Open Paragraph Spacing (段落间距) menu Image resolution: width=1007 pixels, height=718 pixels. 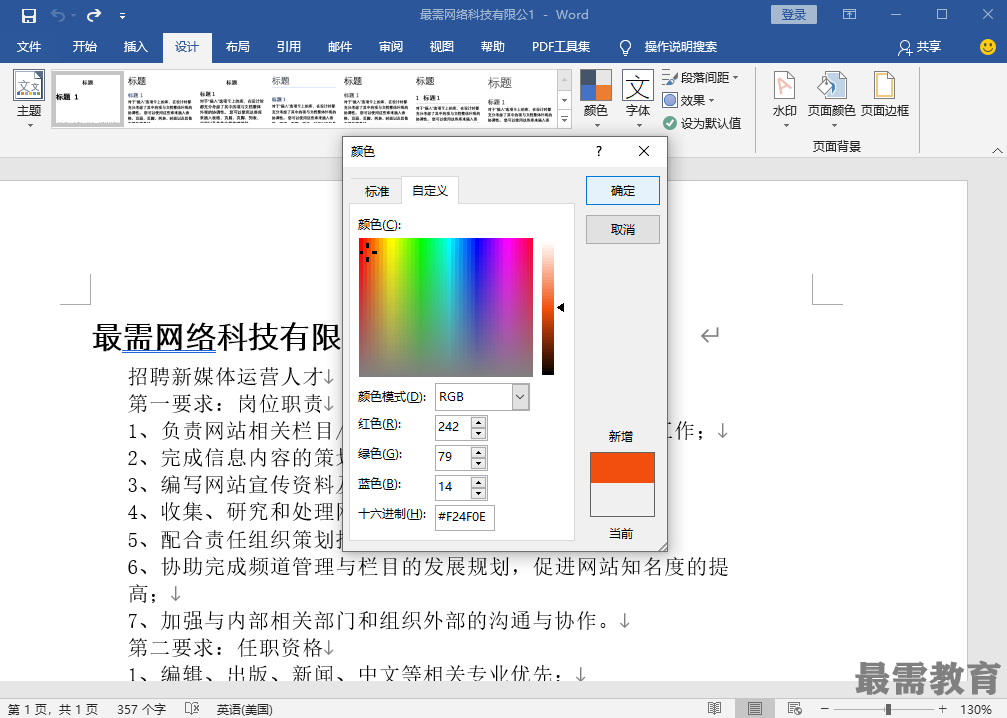[701, 78]
